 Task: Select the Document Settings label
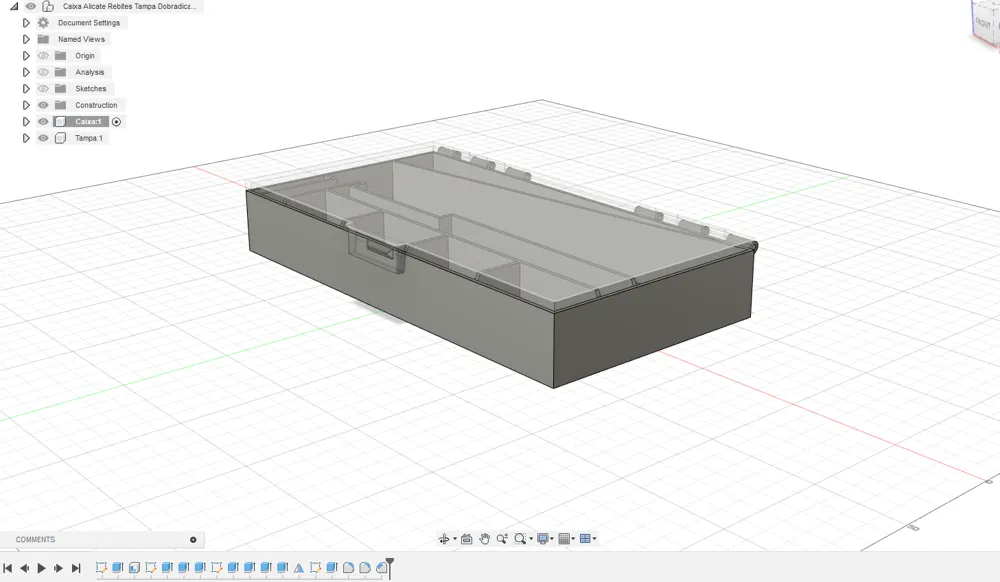tap(89, 22)
